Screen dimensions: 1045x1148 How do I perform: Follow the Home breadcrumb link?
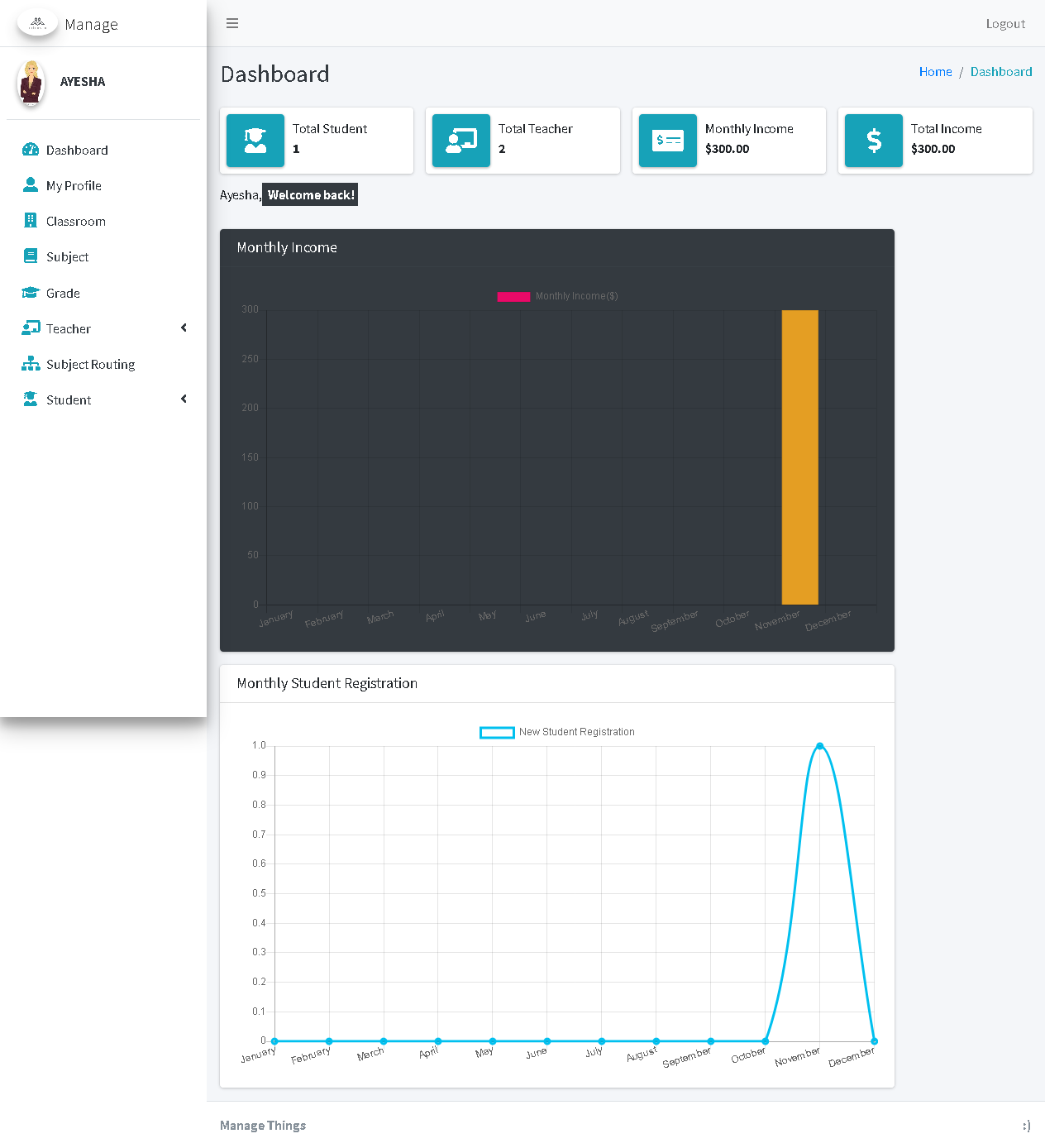click(935, 72)
